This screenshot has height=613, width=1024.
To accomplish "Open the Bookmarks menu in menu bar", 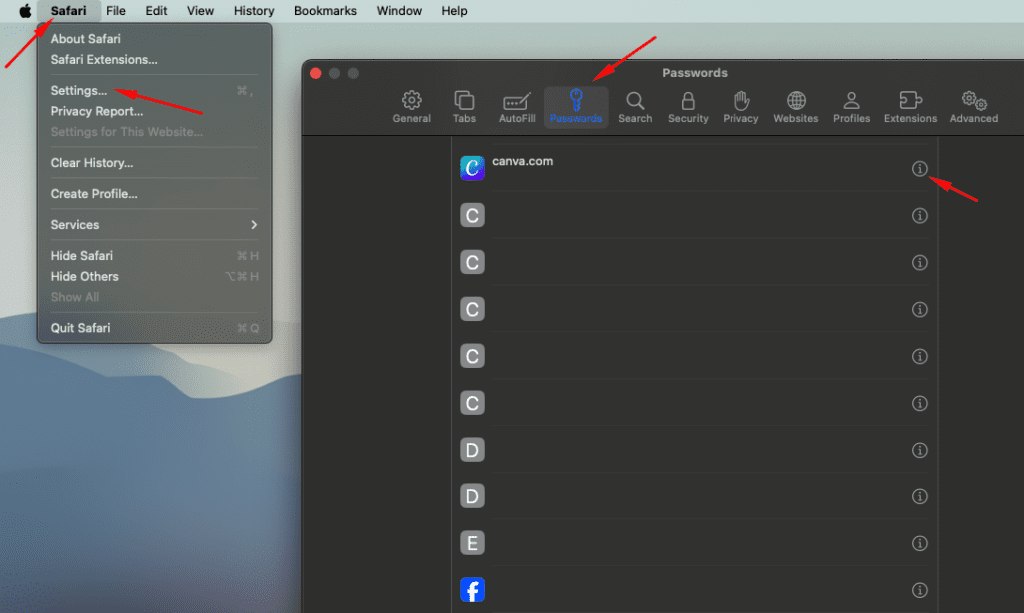I will tap(325, 11).
